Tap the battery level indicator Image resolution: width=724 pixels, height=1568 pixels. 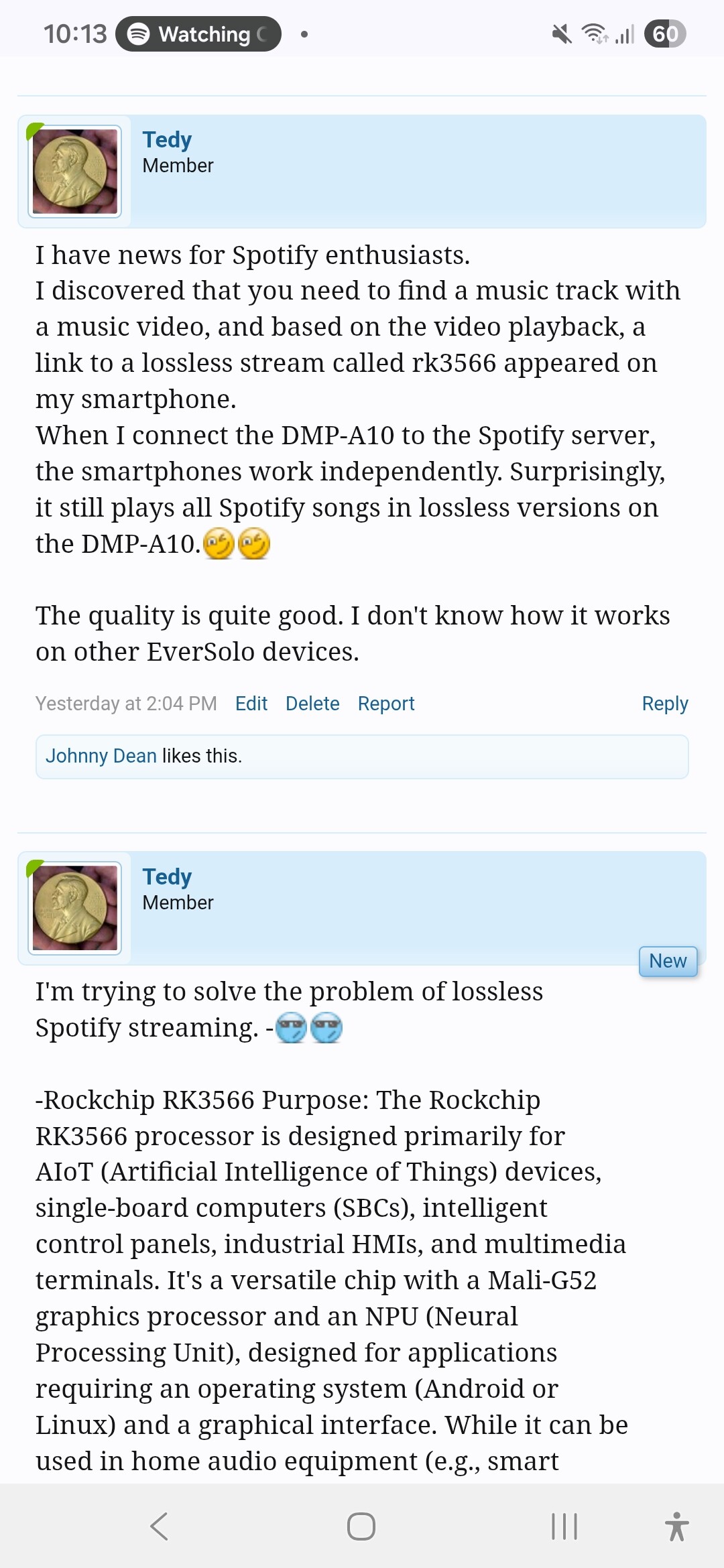coord(664,34)
